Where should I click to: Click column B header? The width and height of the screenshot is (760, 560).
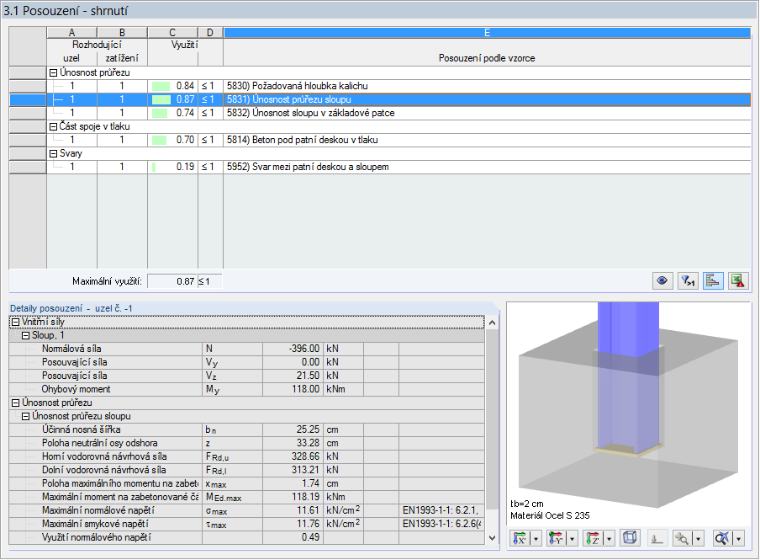click(122, 32)
